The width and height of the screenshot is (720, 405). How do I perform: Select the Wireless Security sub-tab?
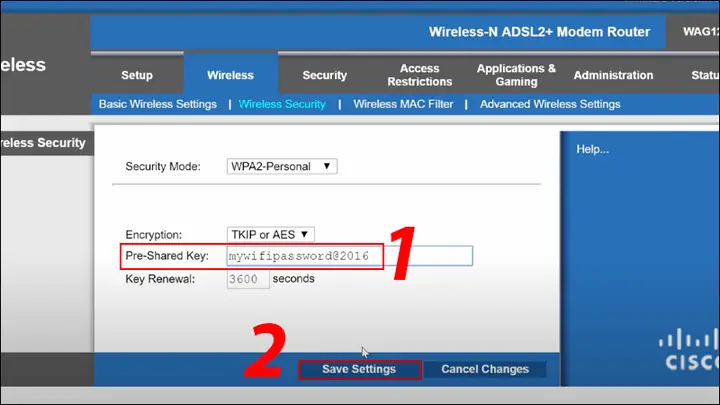(x=282, y=104)
